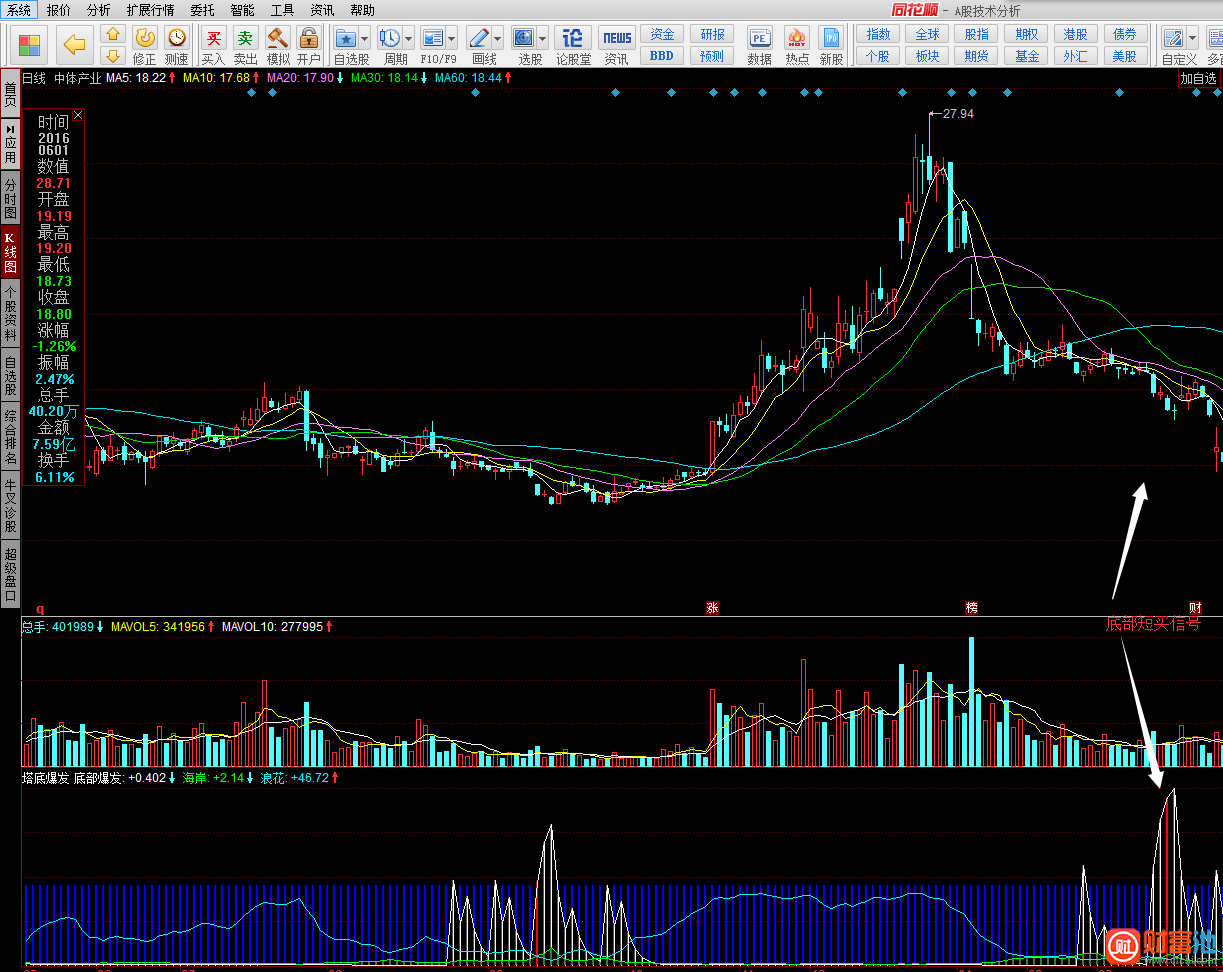
Task: Open the 买入 buy icon
Action: click(213, 38)
